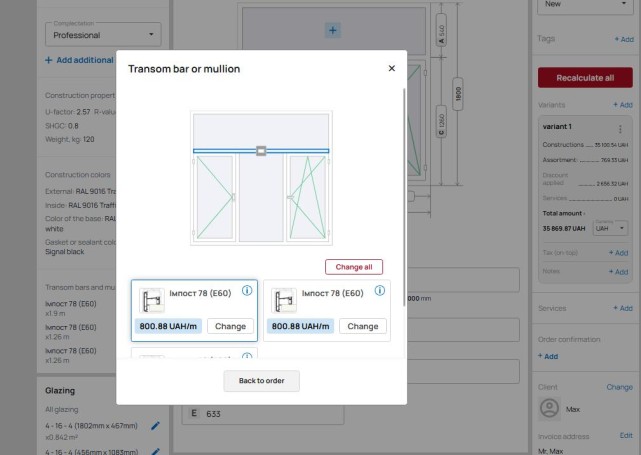The width and height of the screenshot is (641, 455).
Task: Click Add additional link
Action: tap(79, 60)
